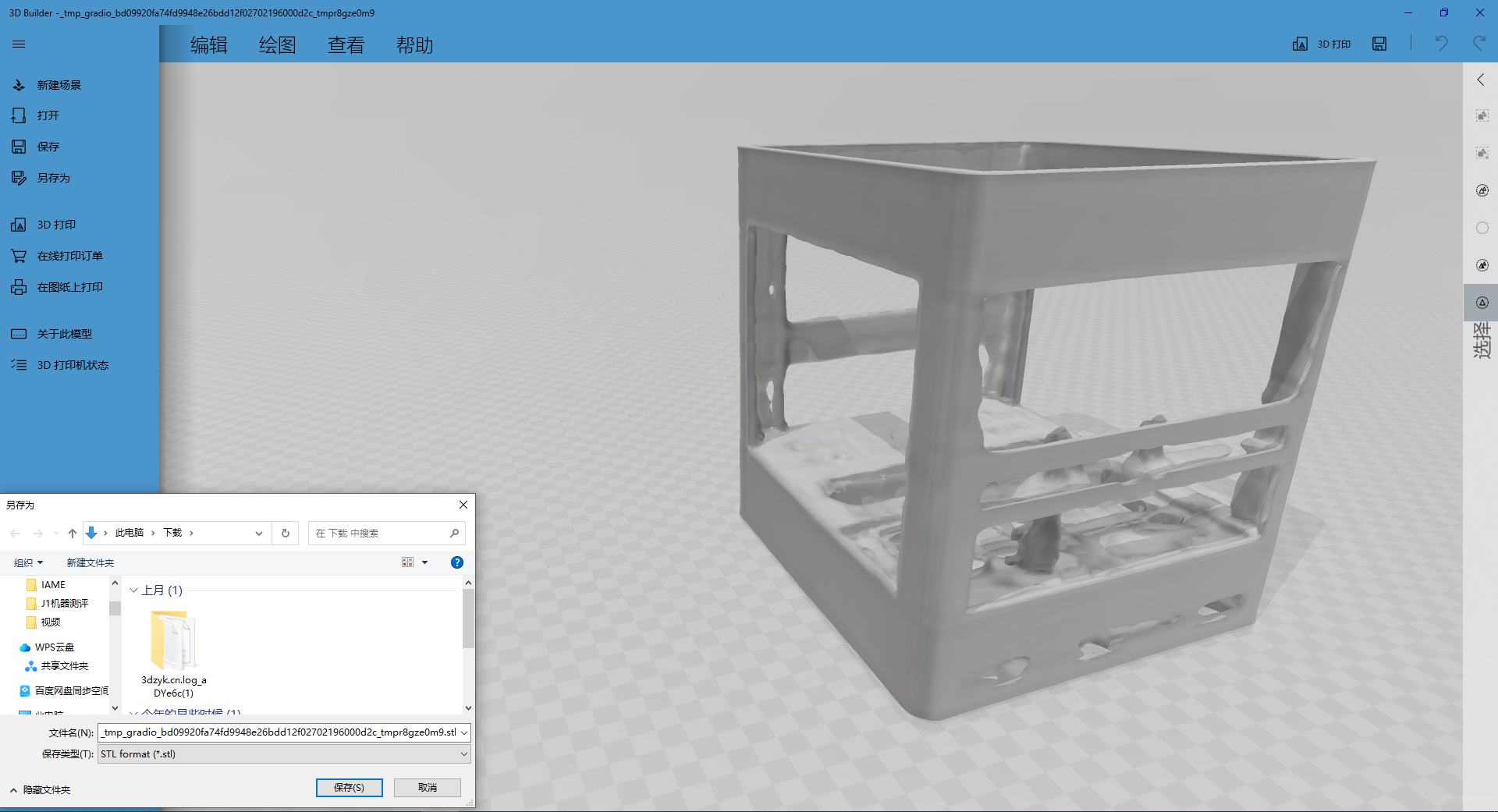Open the 帮助 menu tab
This screenshot has height=812, width=1498.
(x=415, y=45)
